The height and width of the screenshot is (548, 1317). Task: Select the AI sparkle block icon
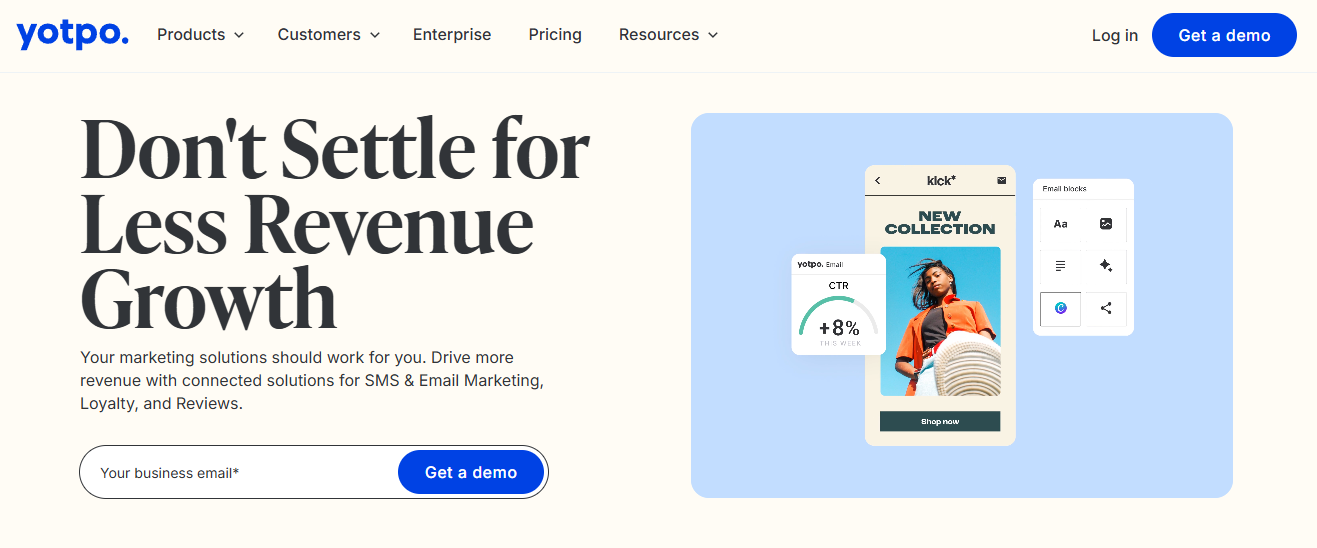[x=1105, y=266]
